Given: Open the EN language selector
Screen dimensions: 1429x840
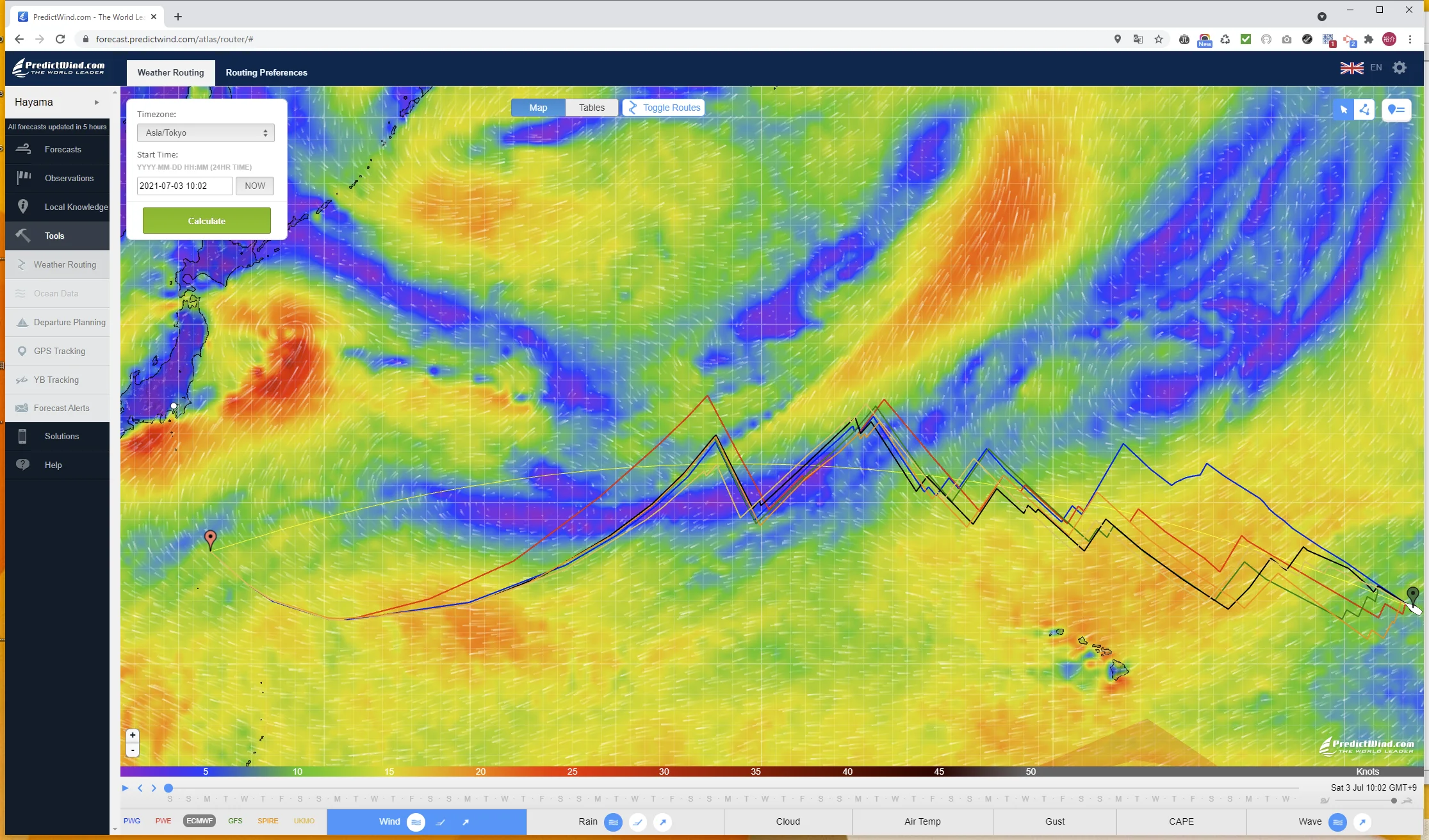Looking at the screenshot, I should (x=1376, y=67).
